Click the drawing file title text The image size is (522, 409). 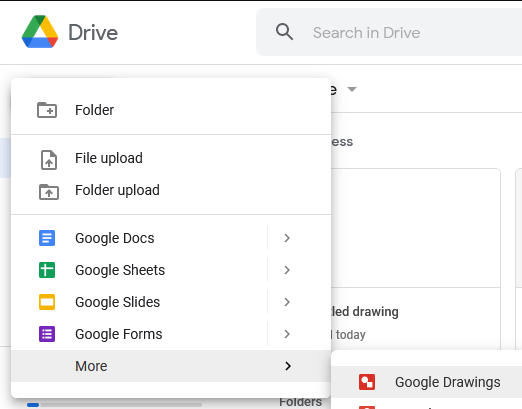[x=365, y=312]
